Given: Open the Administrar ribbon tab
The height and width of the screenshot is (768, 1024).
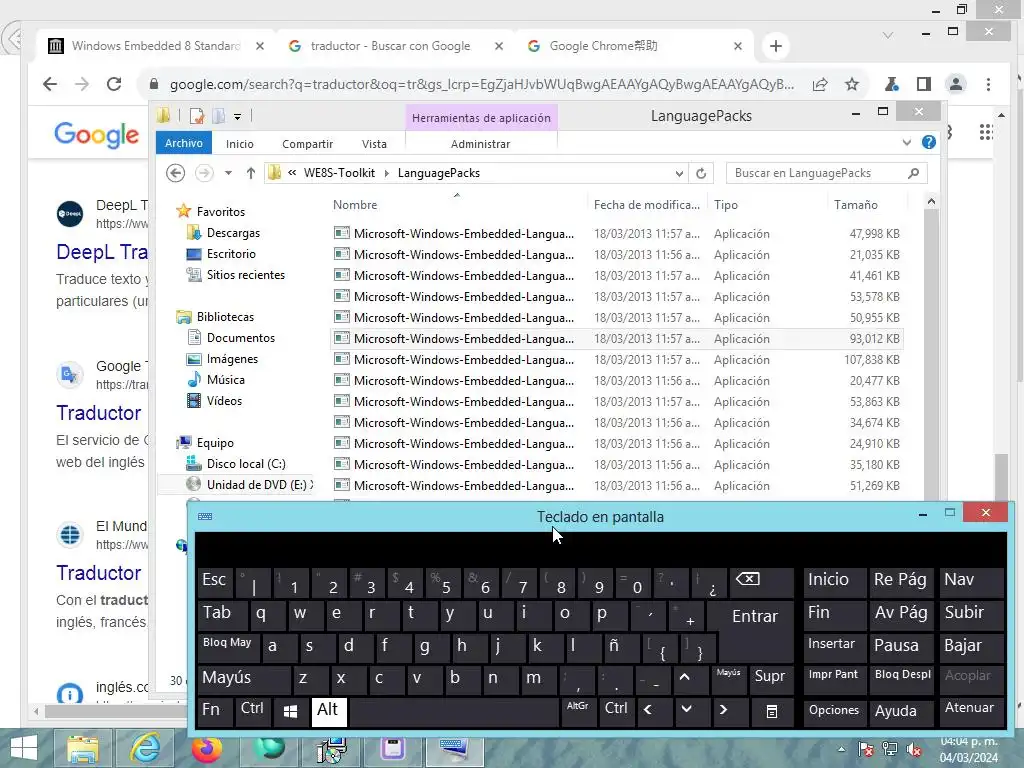Looking at the screenshot, I should (x=481, y=144).
